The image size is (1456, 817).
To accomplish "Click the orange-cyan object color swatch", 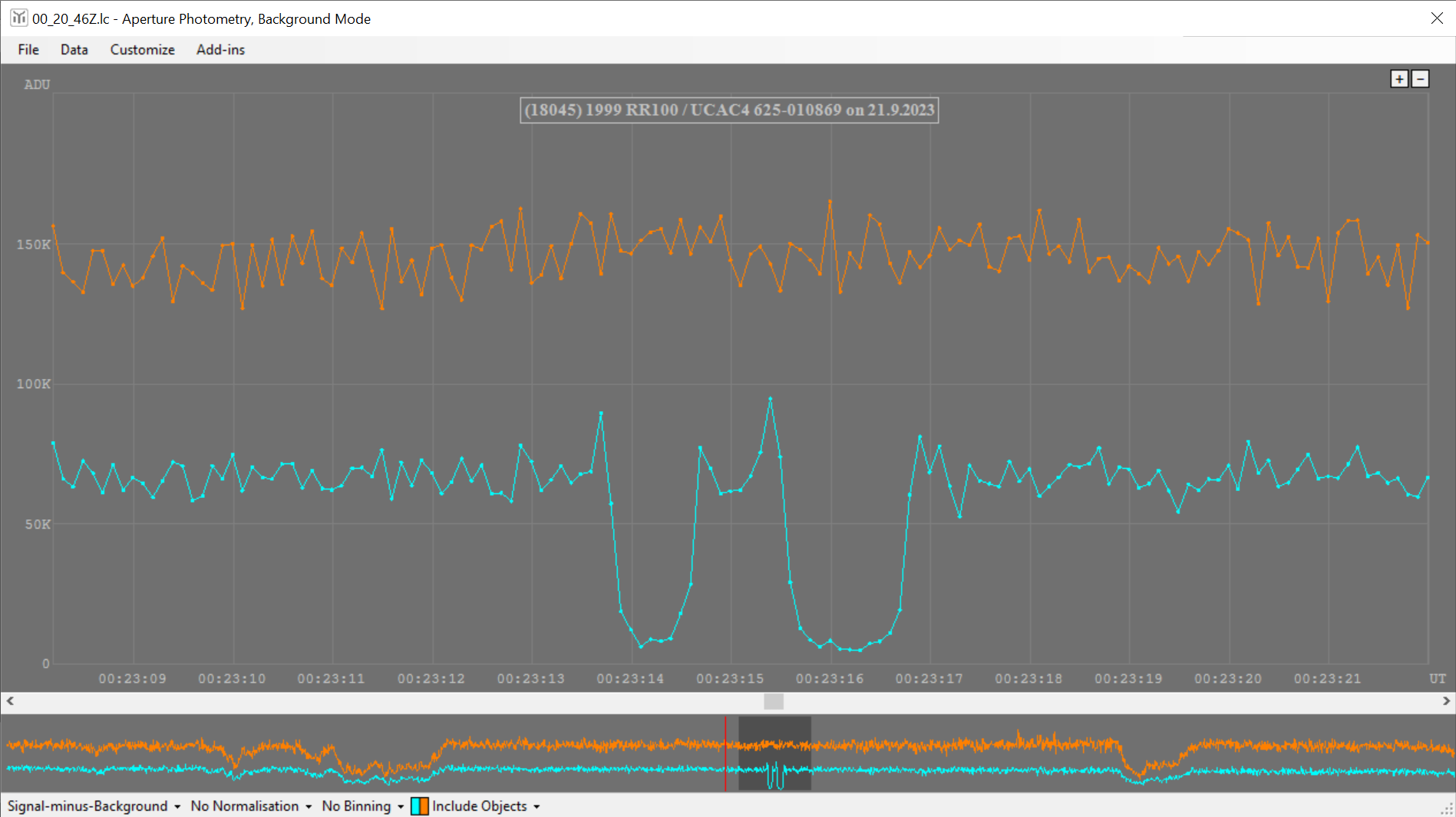I will [x=420, y=806].
